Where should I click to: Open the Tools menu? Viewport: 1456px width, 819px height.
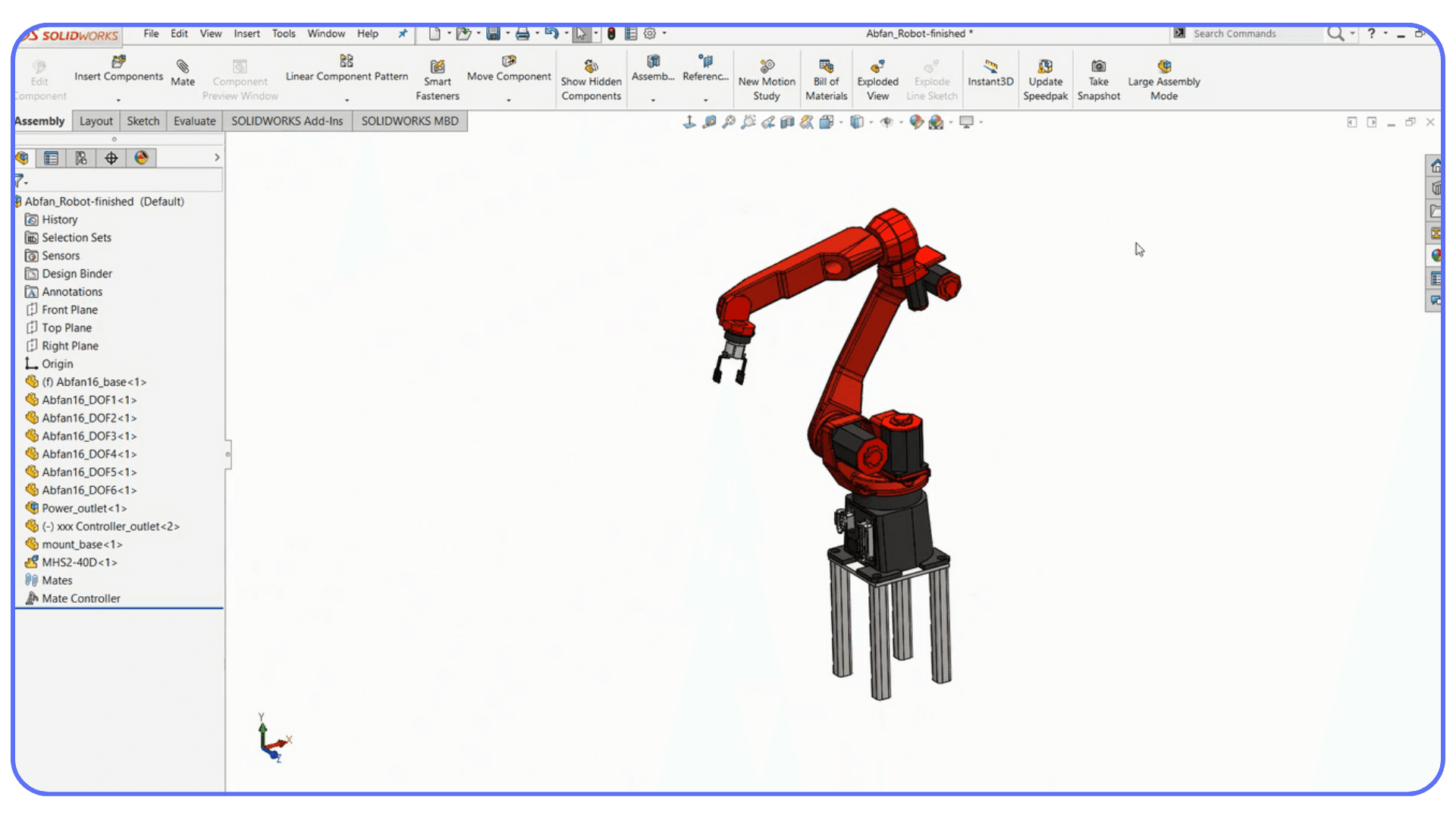click(x=283, y=33)
